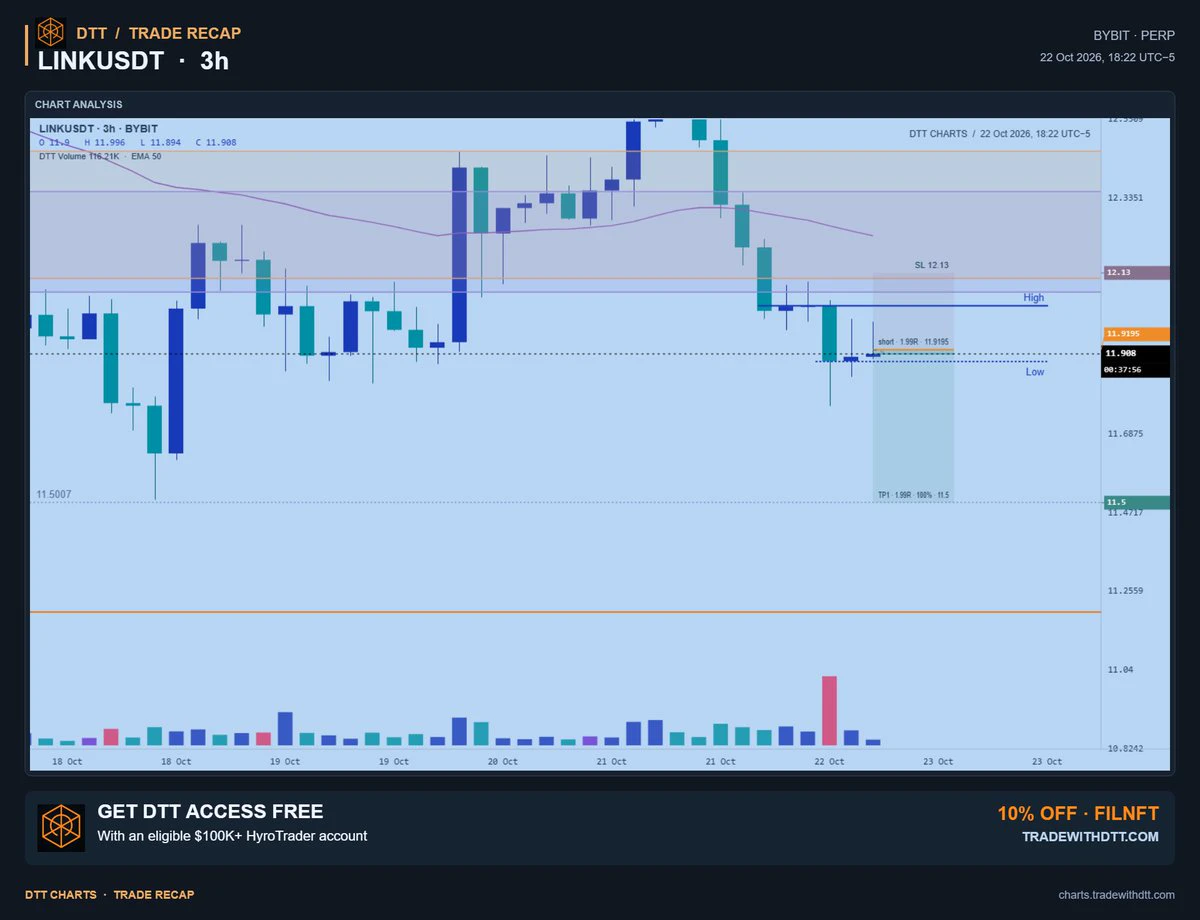Click the 10% OFF · FILNFT promo code

(1078, 814)
